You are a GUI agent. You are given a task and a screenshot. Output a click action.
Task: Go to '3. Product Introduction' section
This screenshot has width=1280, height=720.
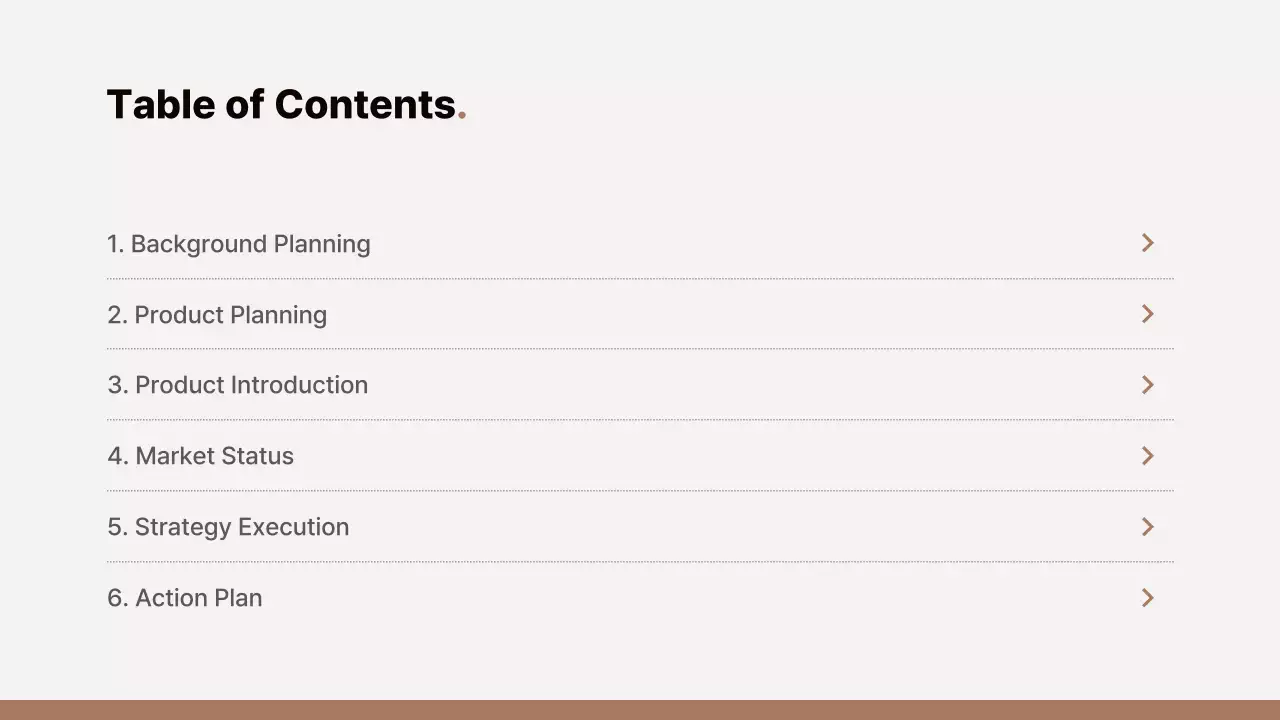238,385
